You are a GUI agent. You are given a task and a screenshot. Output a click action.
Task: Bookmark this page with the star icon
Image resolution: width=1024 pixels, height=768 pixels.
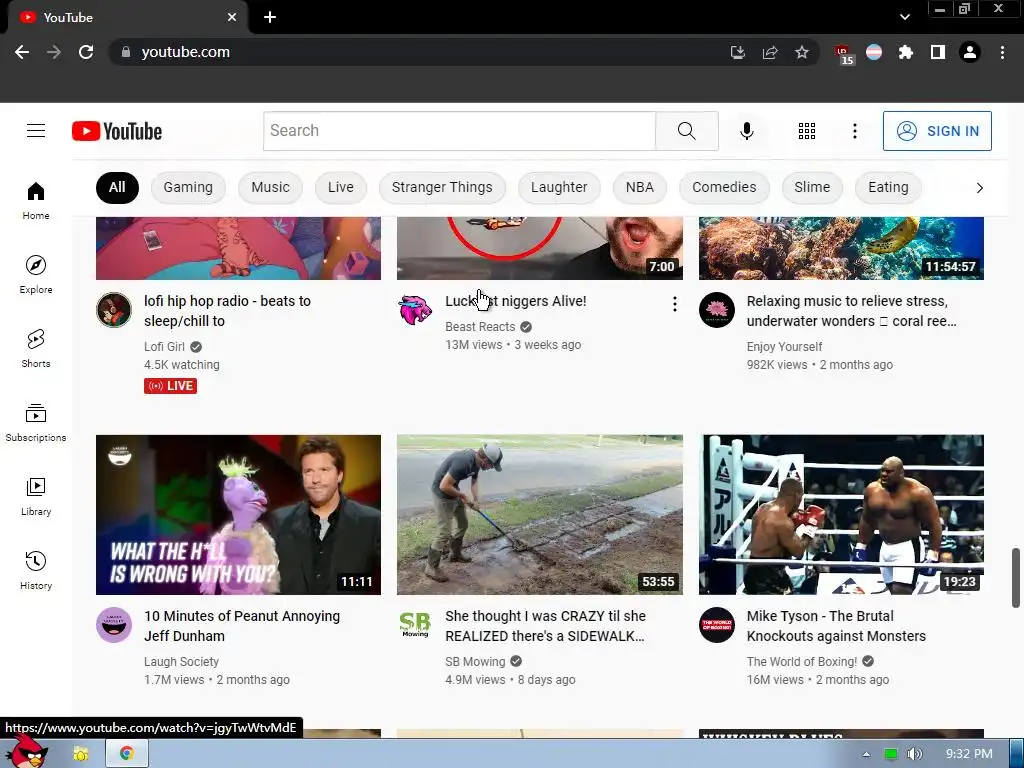802,52
